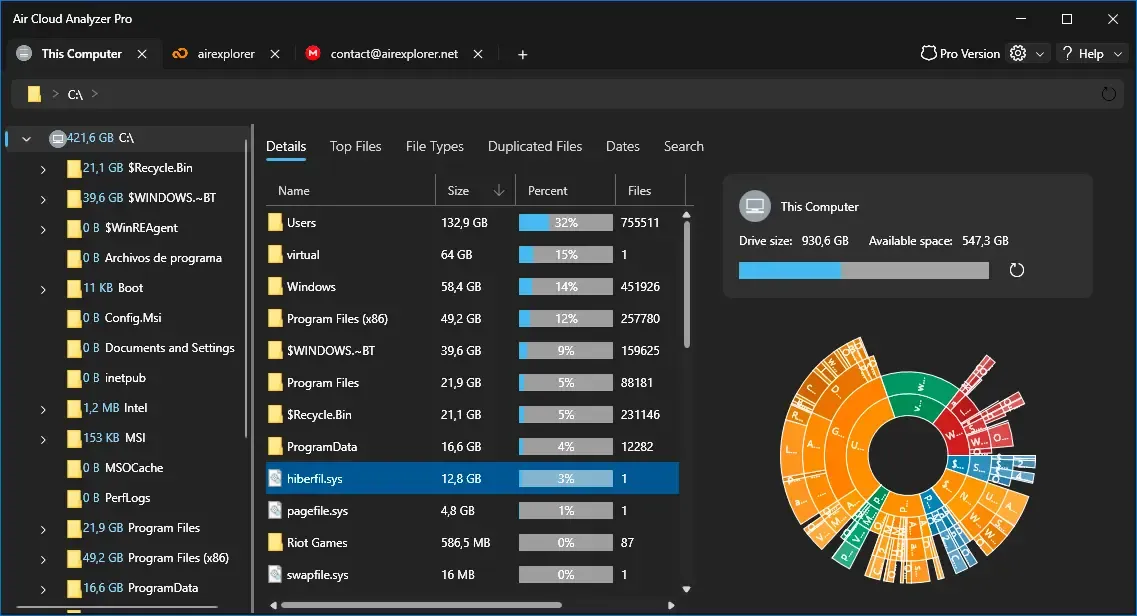
Task: Click the Windows folder icon in list
Action: (x=275, y=286)
